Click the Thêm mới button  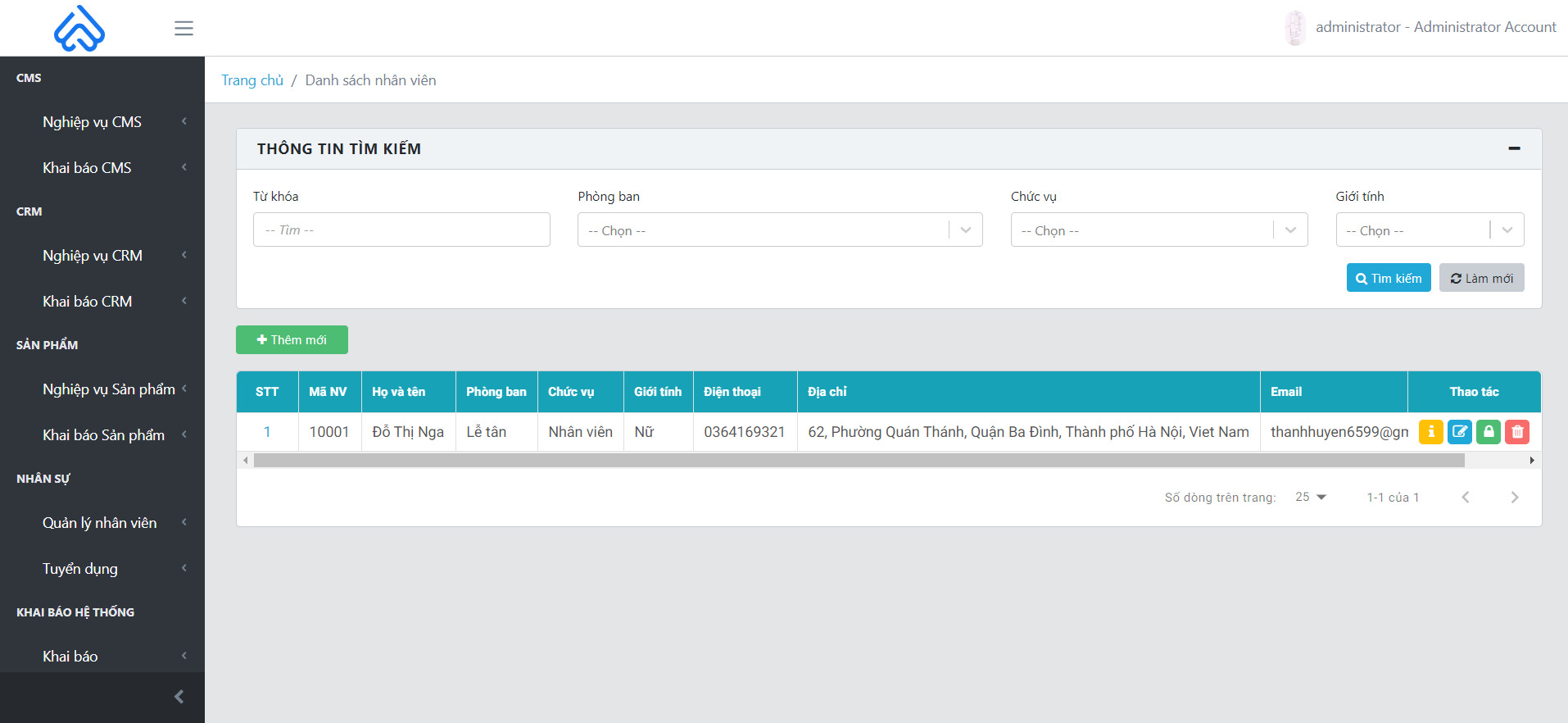coord(292,339)
